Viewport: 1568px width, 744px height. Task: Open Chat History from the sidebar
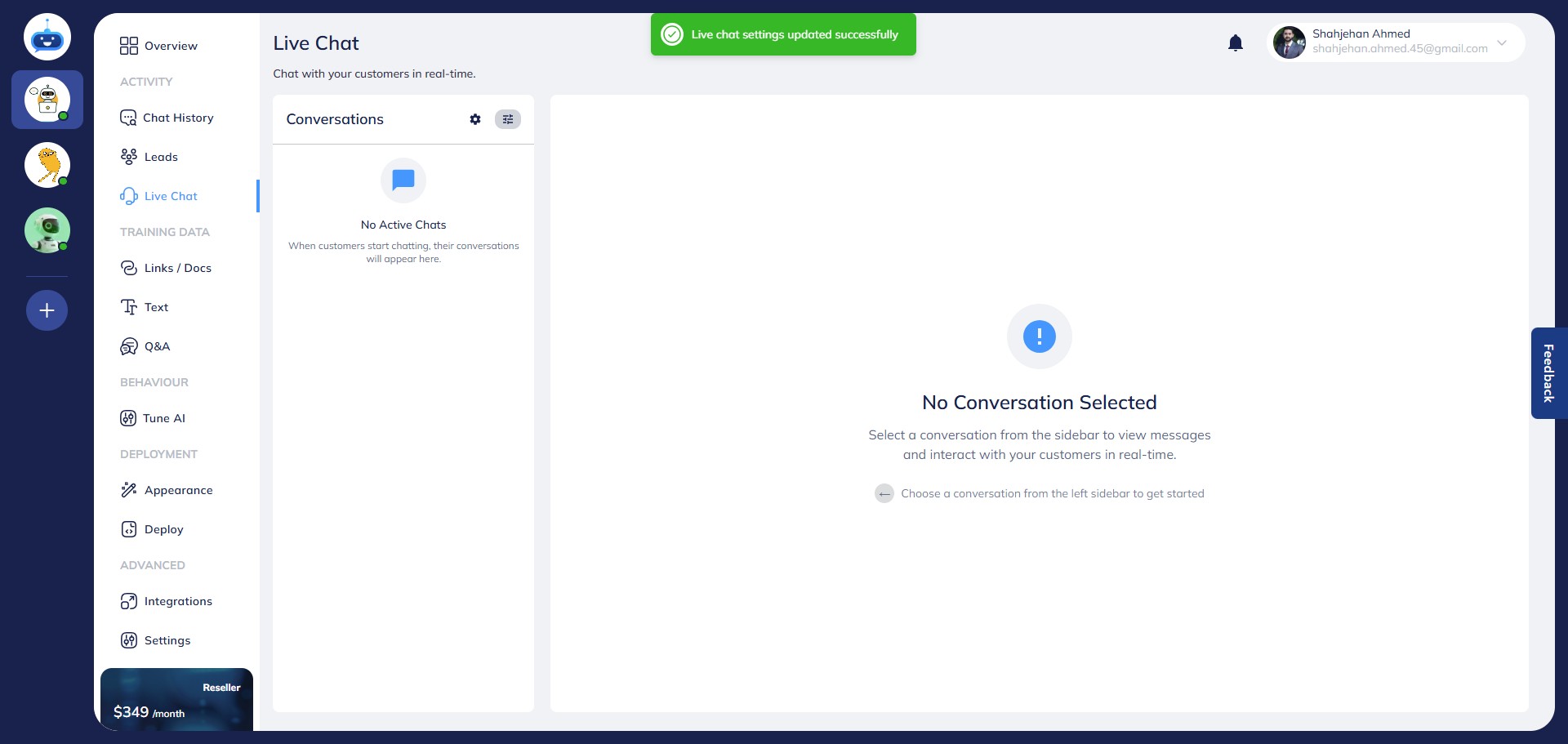(x=178, y=118)
